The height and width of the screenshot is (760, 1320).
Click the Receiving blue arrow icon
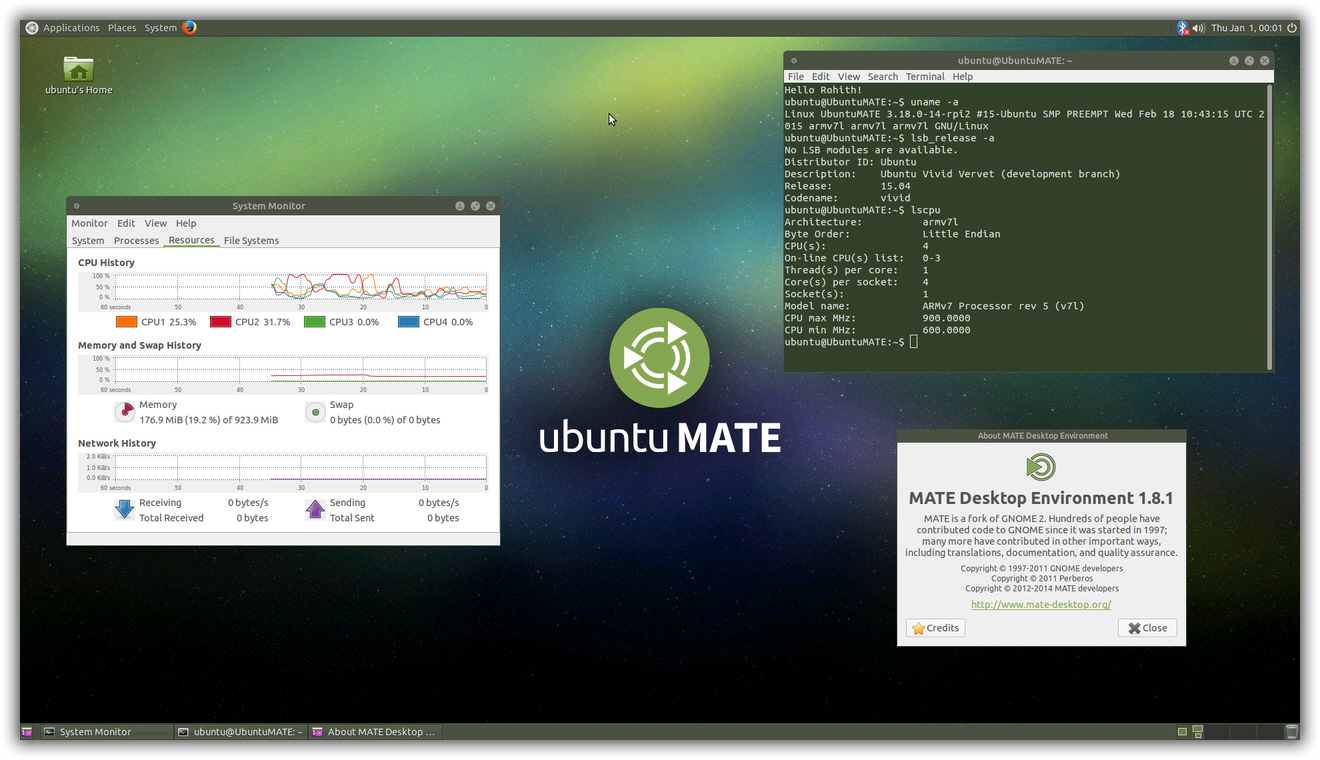[x=125, y=509]
